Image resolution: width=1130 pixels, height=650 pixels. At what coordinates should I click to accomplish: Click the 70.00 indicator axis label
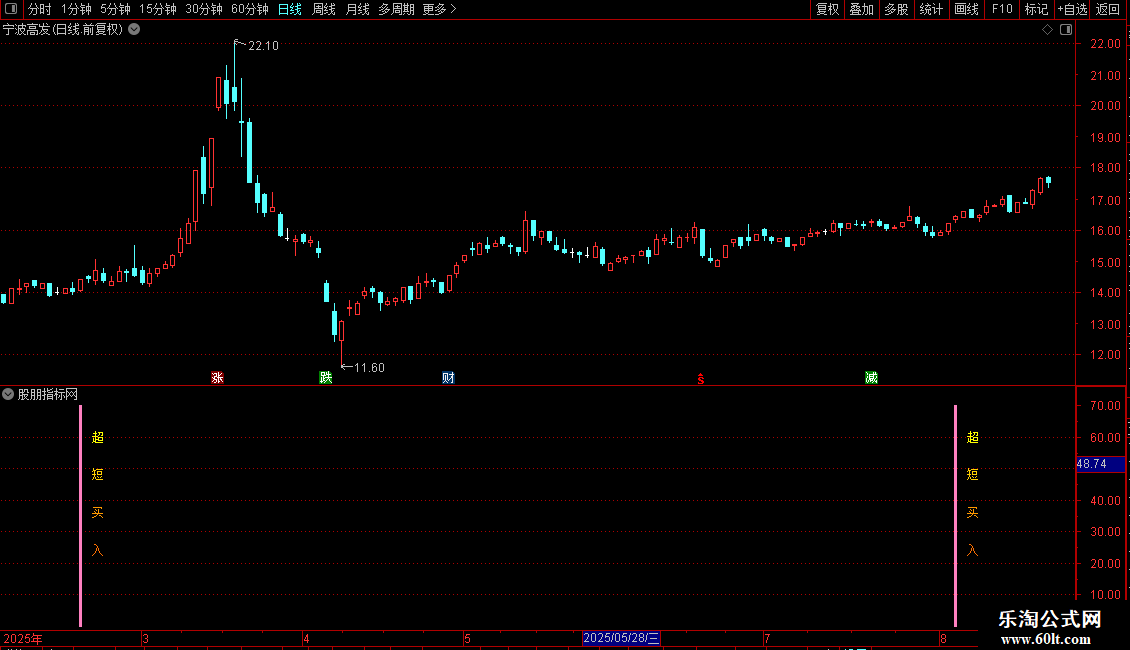pos(1105,406)
